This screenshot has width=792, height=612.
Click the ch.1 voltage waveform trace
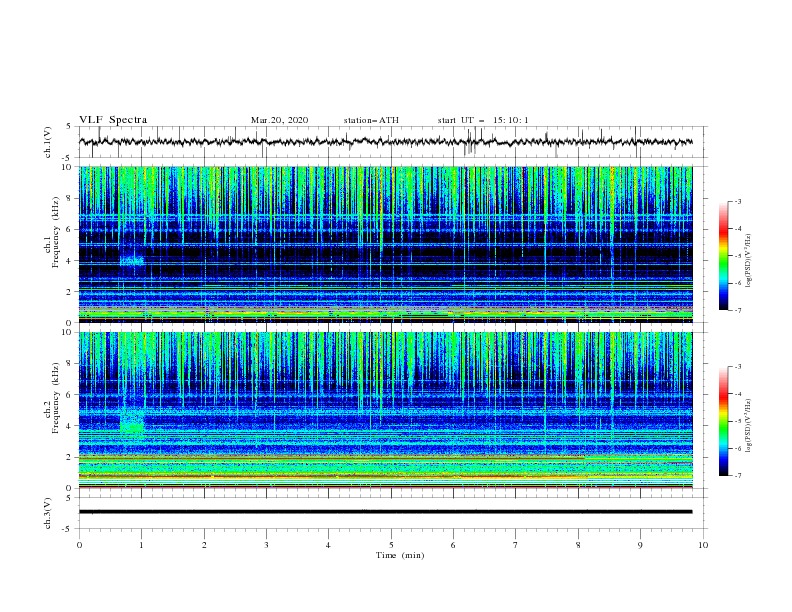pos(385,142)
